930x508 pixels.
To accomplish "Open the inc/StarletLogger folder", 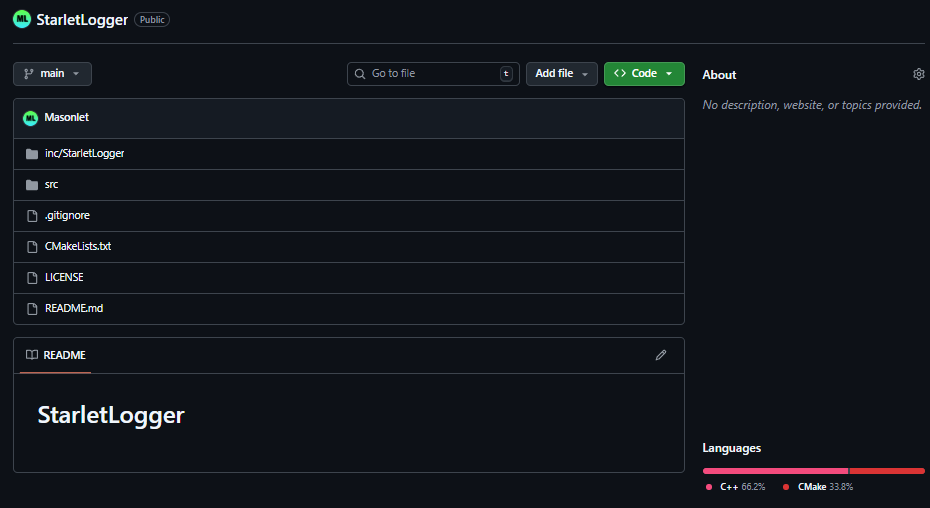I will (x=84, y=153).
